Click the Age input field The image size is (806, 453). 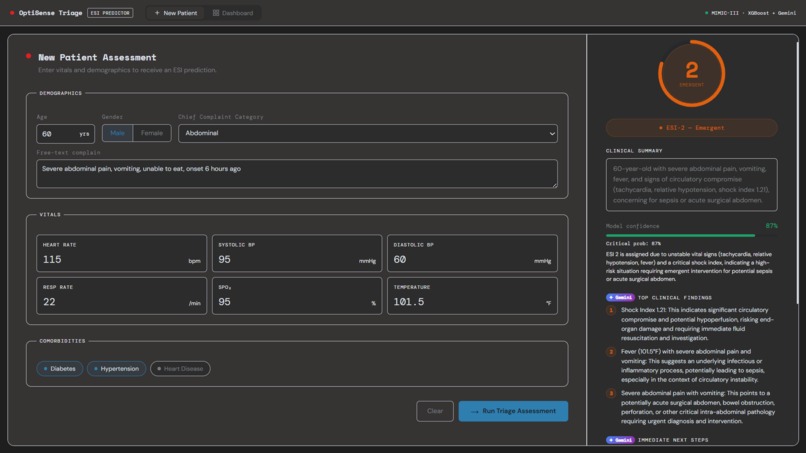pyautogui.click(x=65, y=134)
